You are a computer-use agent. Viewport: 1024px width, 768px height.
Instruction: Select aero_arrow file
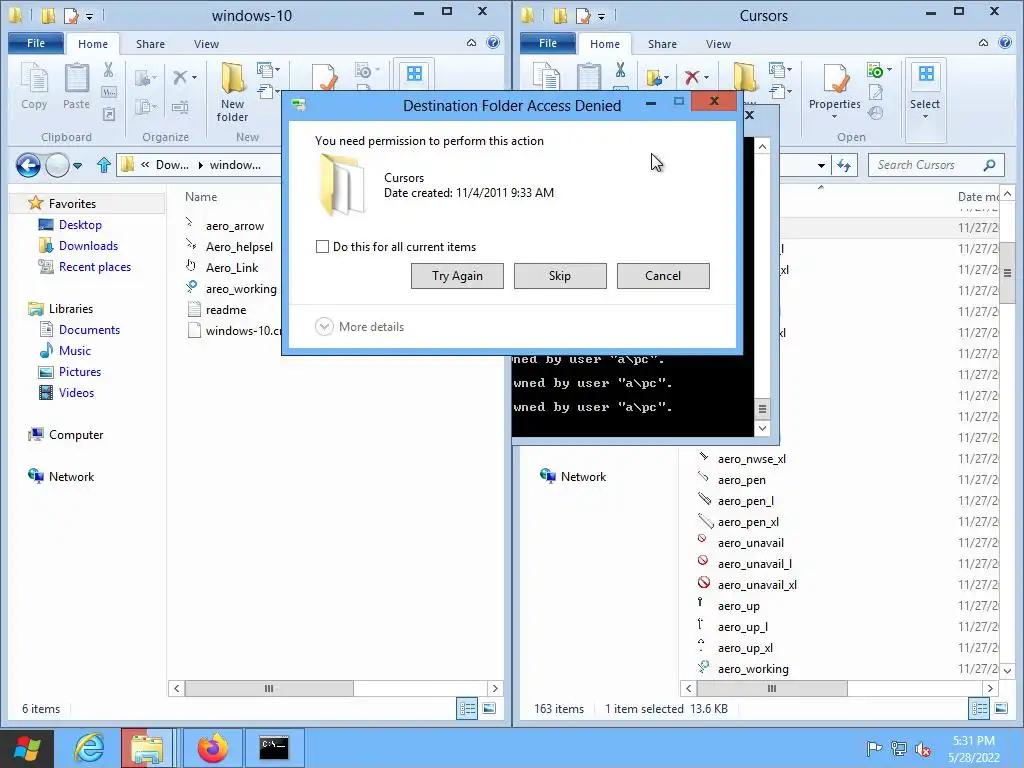coord(234,226)
